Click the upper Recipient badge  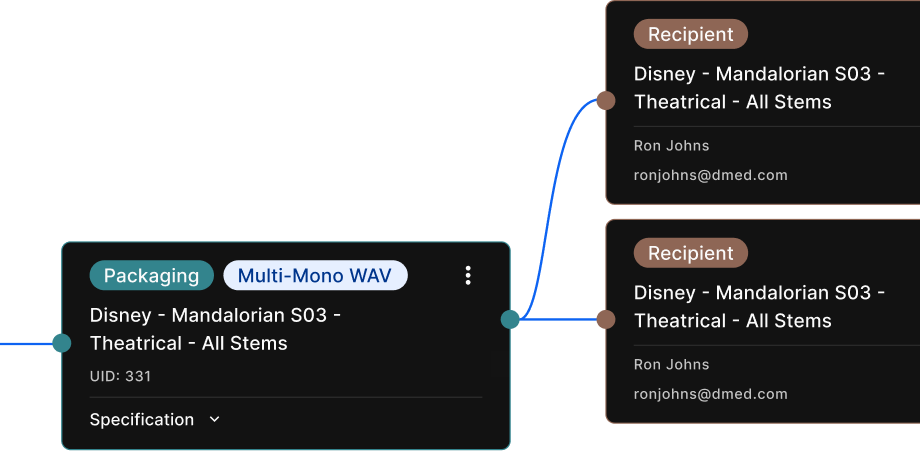click(691, 34)
